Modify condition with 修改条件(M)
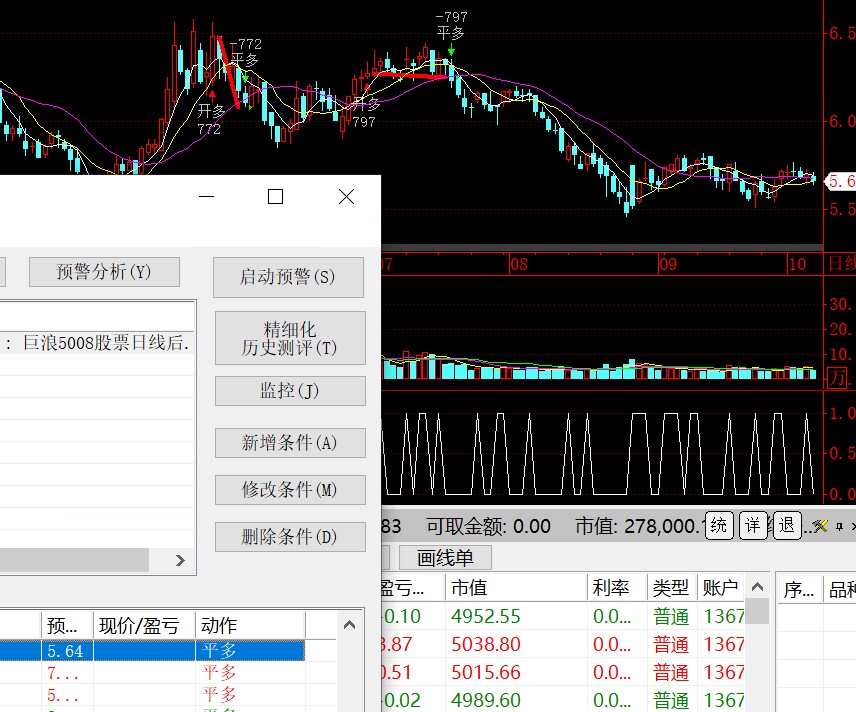 click(290, 489)
